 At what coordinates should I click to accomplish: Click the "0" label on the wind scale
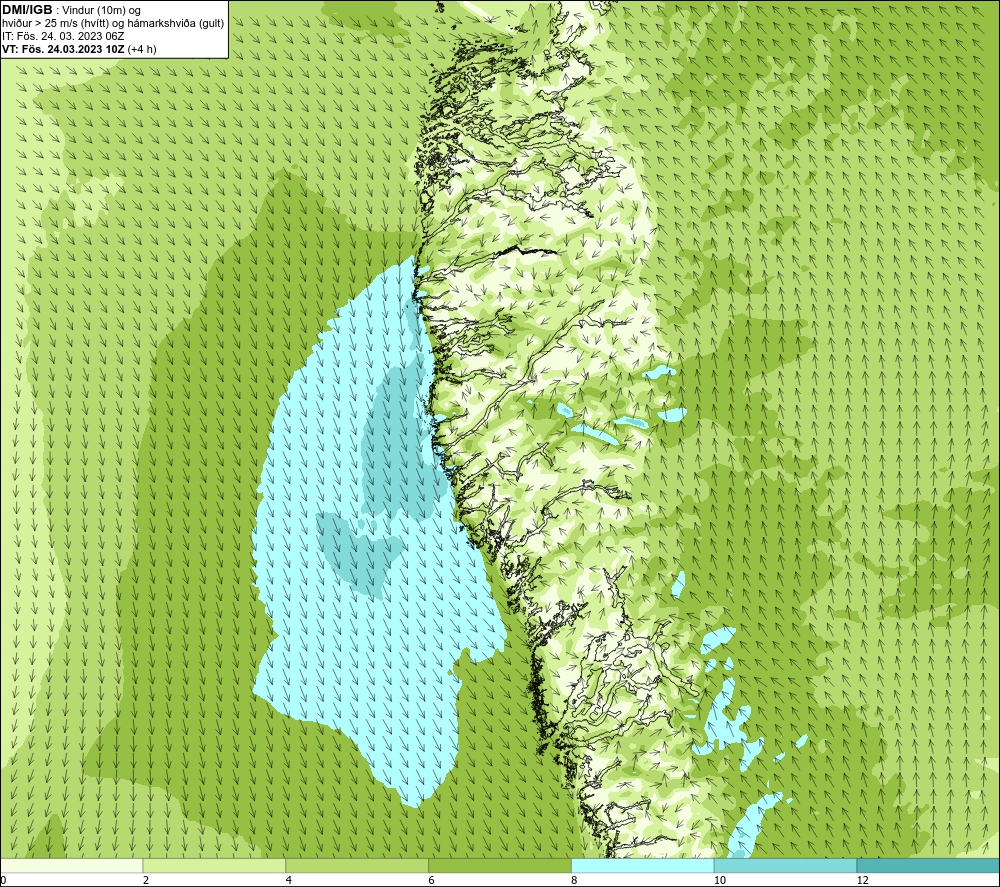(3, 880)
